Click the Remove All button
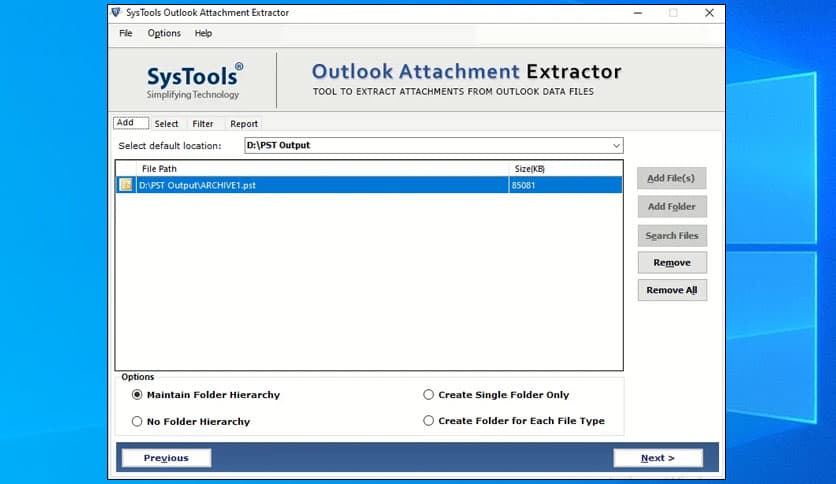This screenshot has width=836, height=484. [672, 290]
